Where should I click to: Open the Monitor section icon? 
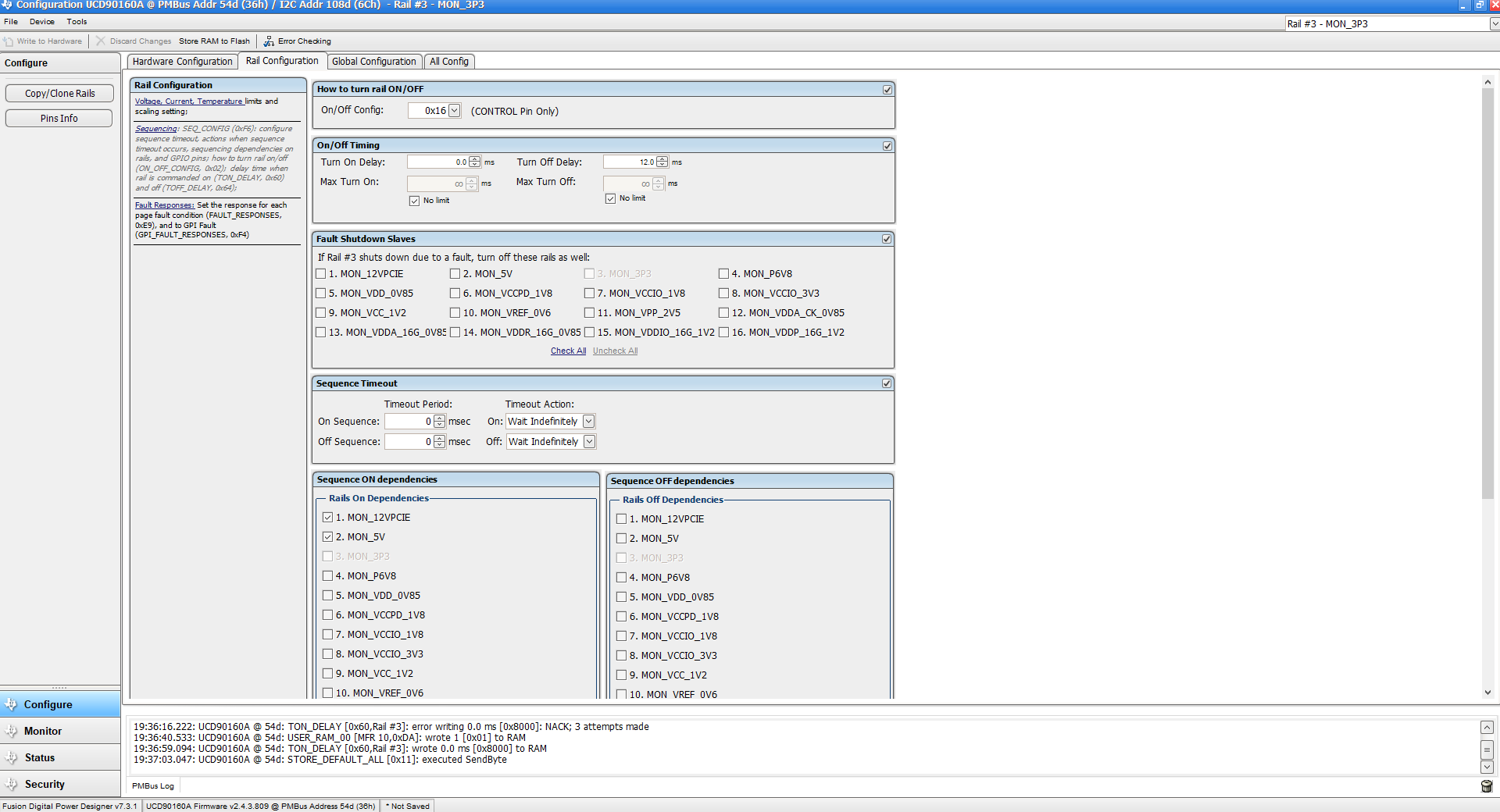pos(11,731)
